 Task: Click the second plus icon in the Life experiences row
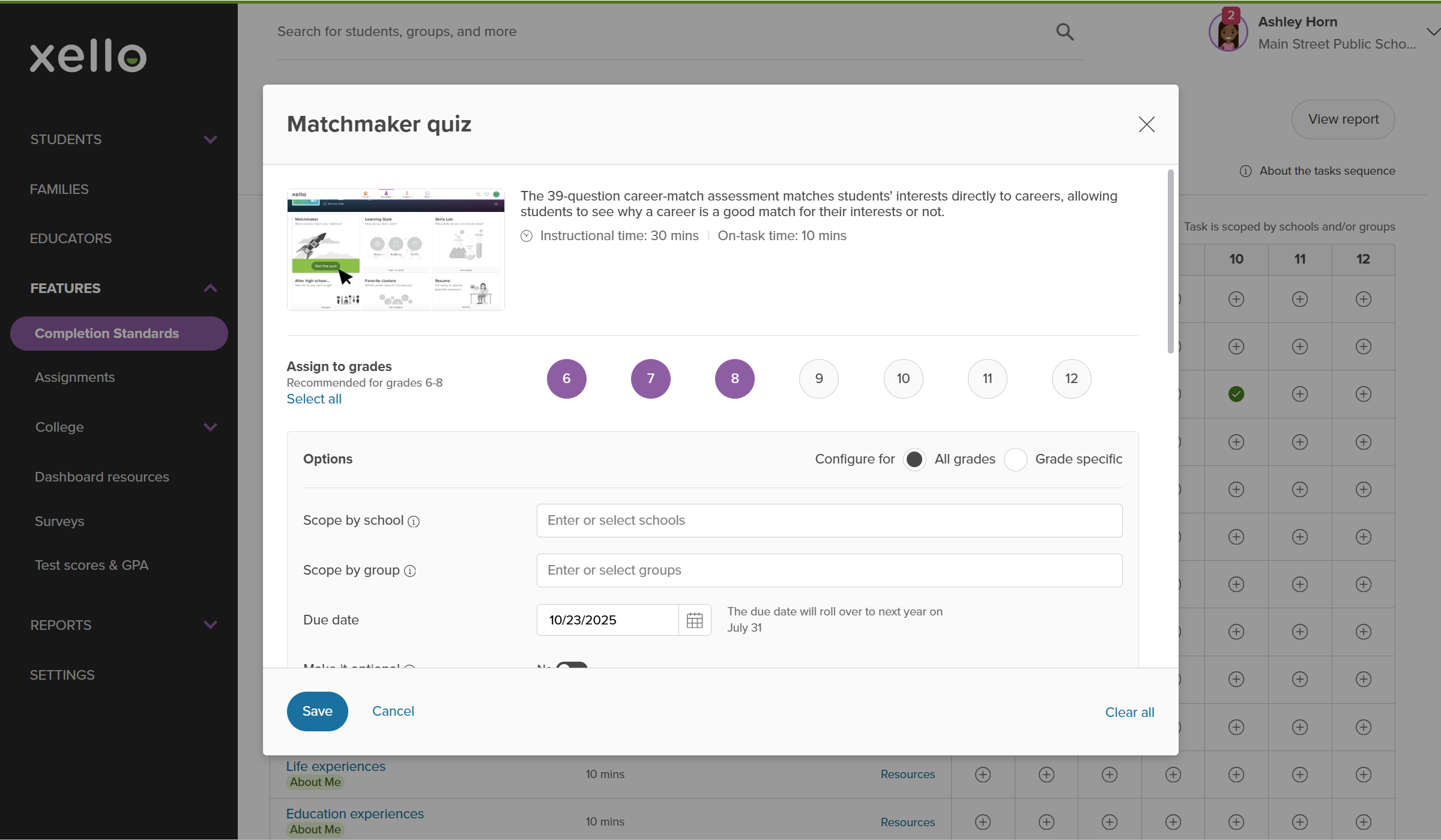[1047, 775]
